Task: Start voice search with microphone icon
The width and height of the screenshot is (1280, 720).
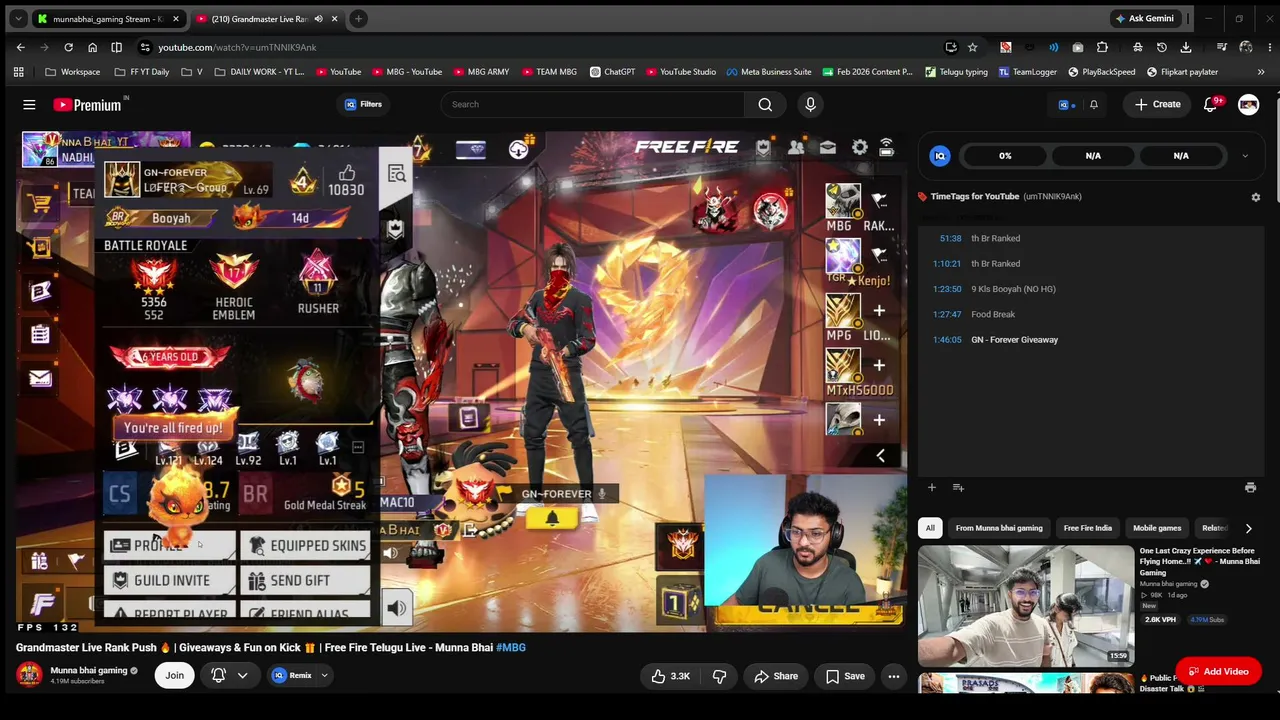Action: [x=810, y=104]
